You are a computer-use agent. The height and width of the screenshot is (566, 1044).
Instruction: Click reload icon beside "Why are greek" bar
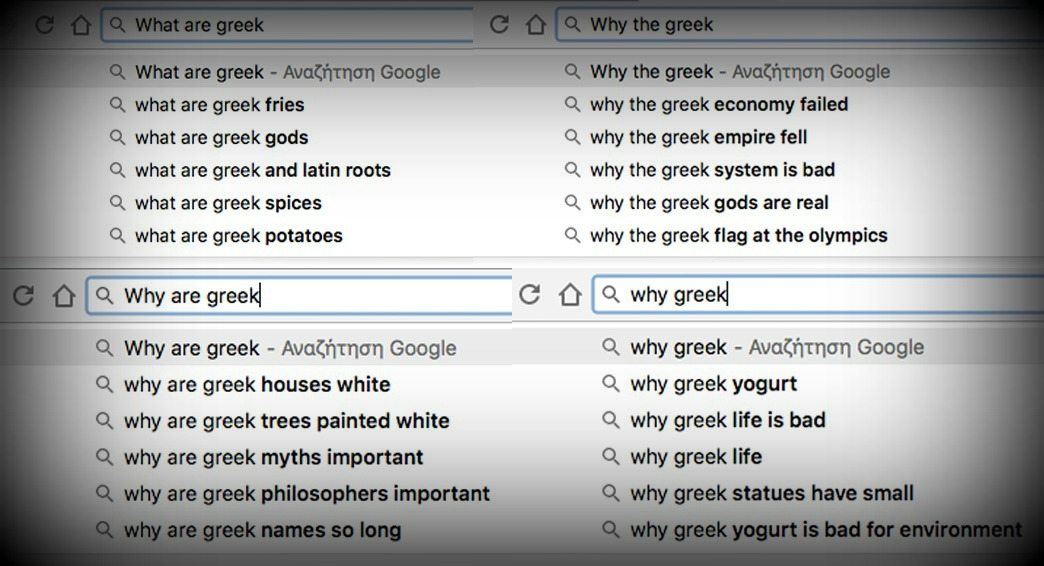(23, 296)
